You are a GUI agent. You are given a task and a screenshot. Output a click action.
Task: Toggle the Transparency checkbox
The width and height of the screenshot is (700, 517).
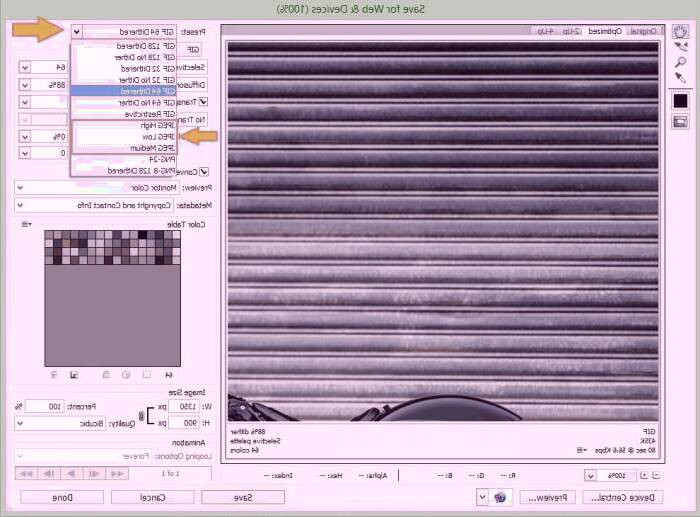[203, 102]
